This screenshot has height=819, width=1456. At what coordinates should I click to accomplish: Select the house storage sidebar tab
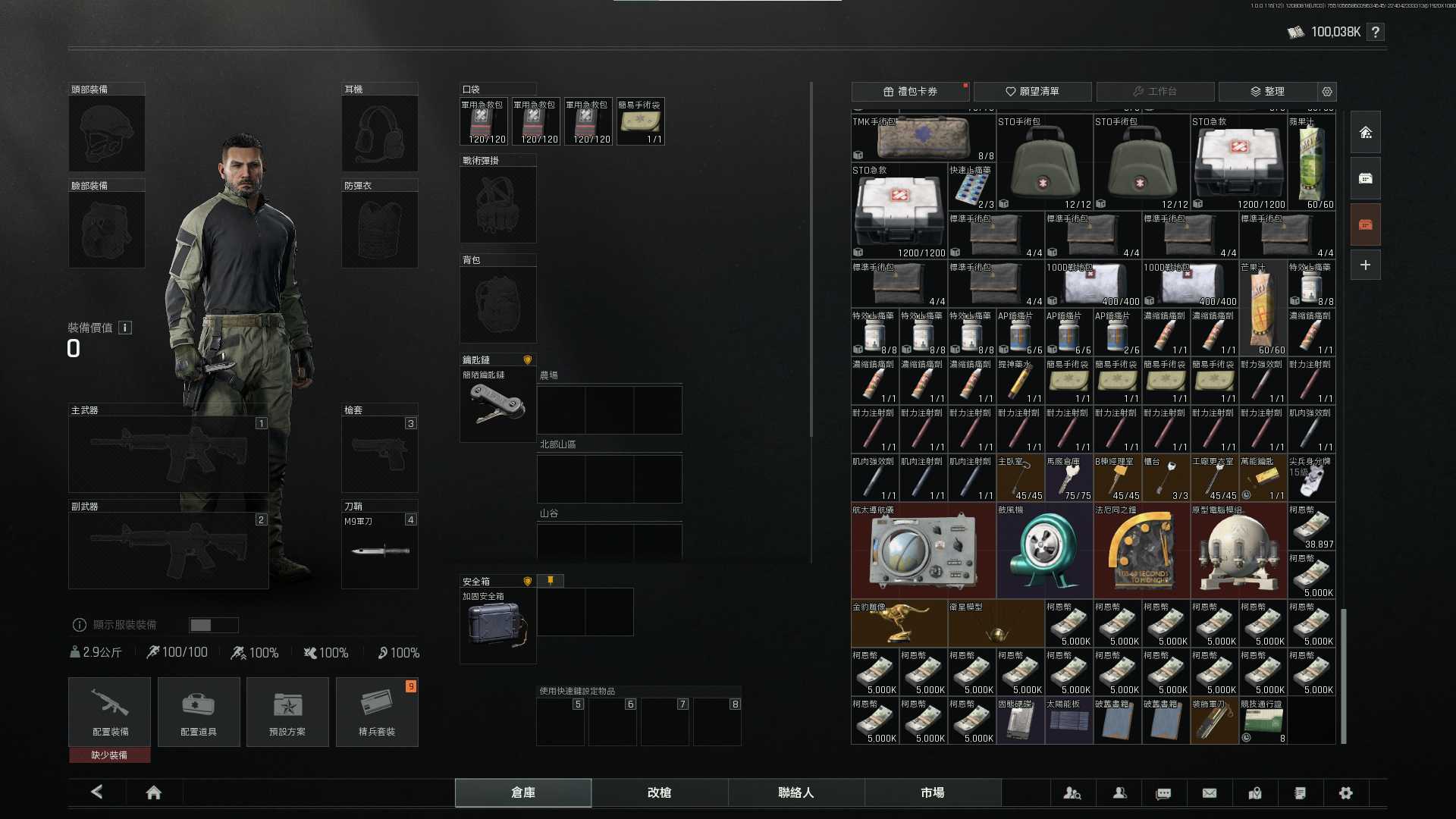point(1365,133)
